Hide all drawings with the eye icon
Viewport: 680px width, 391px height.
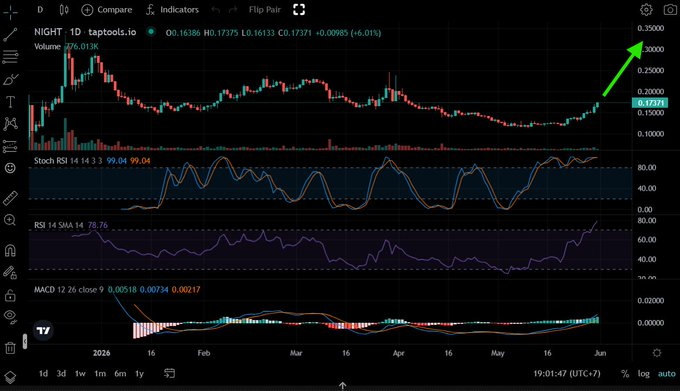click(x=10, y=316)
